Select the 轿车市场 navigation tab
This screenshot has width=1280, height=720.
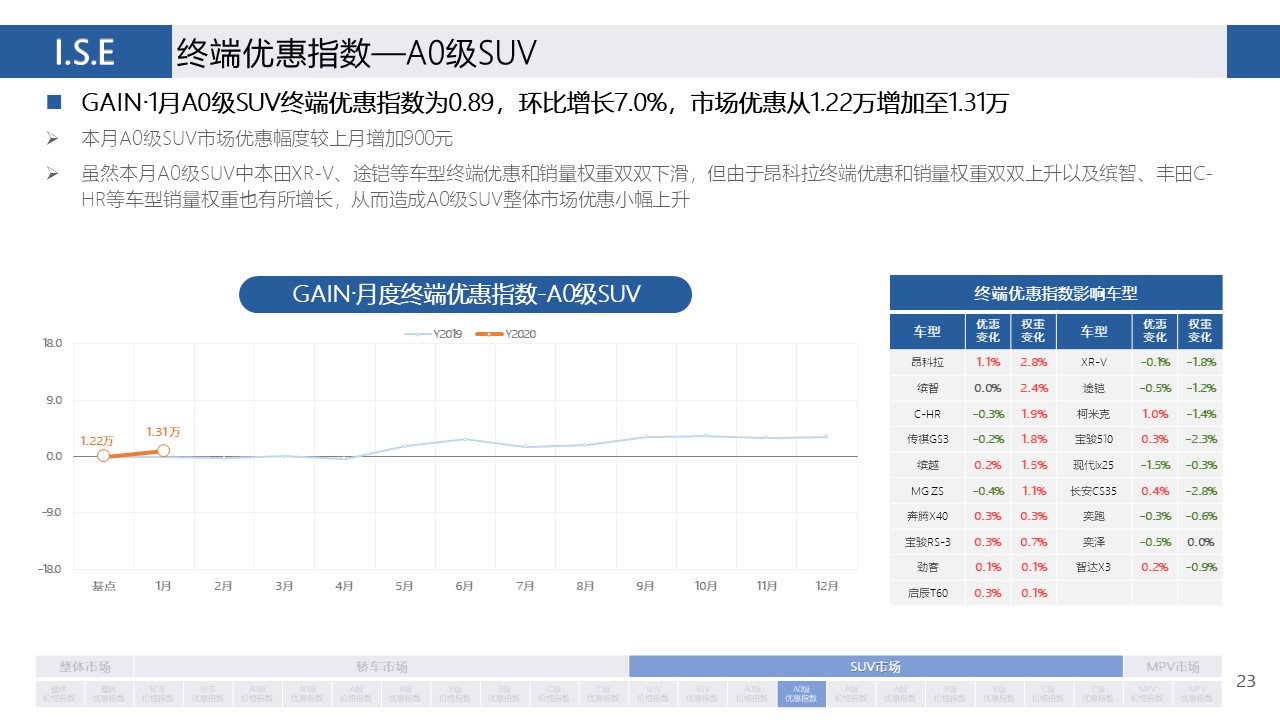381,667
